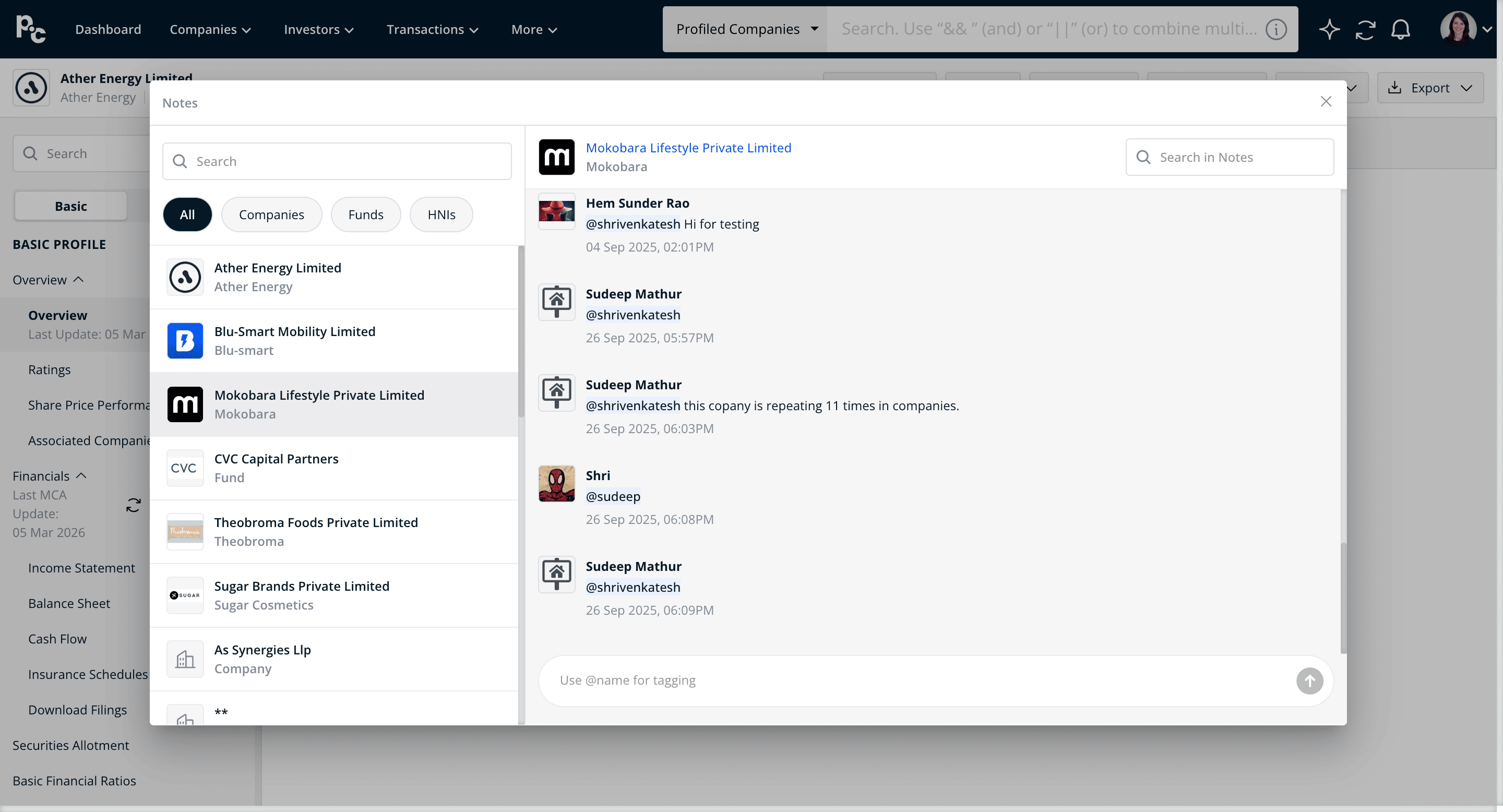Filter notes by Companies

[x=271, y=214]
